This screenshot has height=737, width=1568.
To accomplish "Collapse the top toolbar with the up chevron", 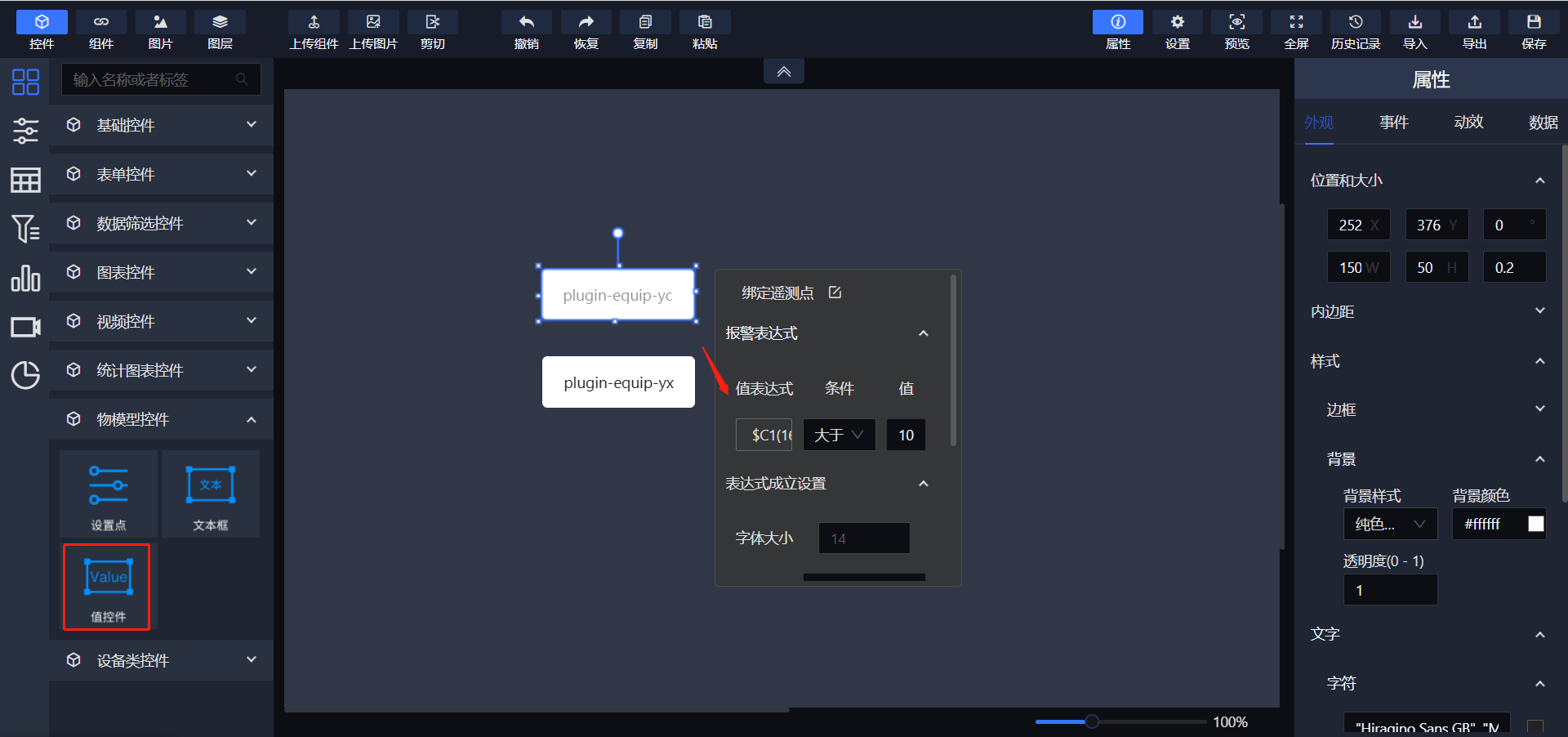I will (x=784, y=72).
